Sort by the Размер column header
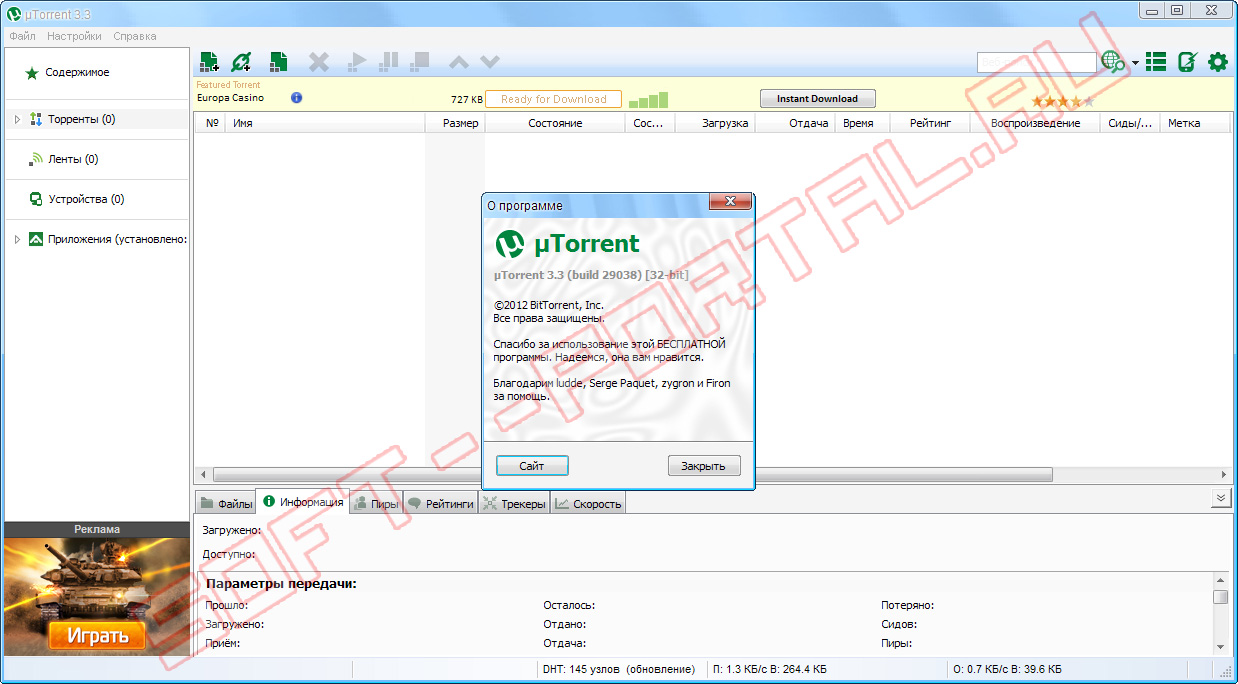Screen dimensions: 1238x684 pos(455,123)
